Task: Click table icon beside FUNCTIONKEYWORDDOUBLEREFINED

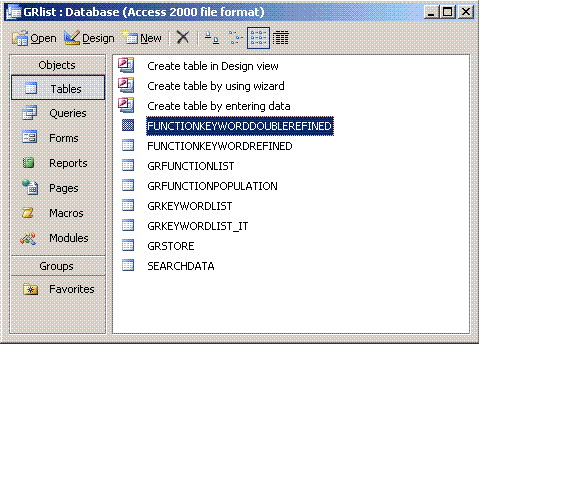Action: click(x=128, y=125)
